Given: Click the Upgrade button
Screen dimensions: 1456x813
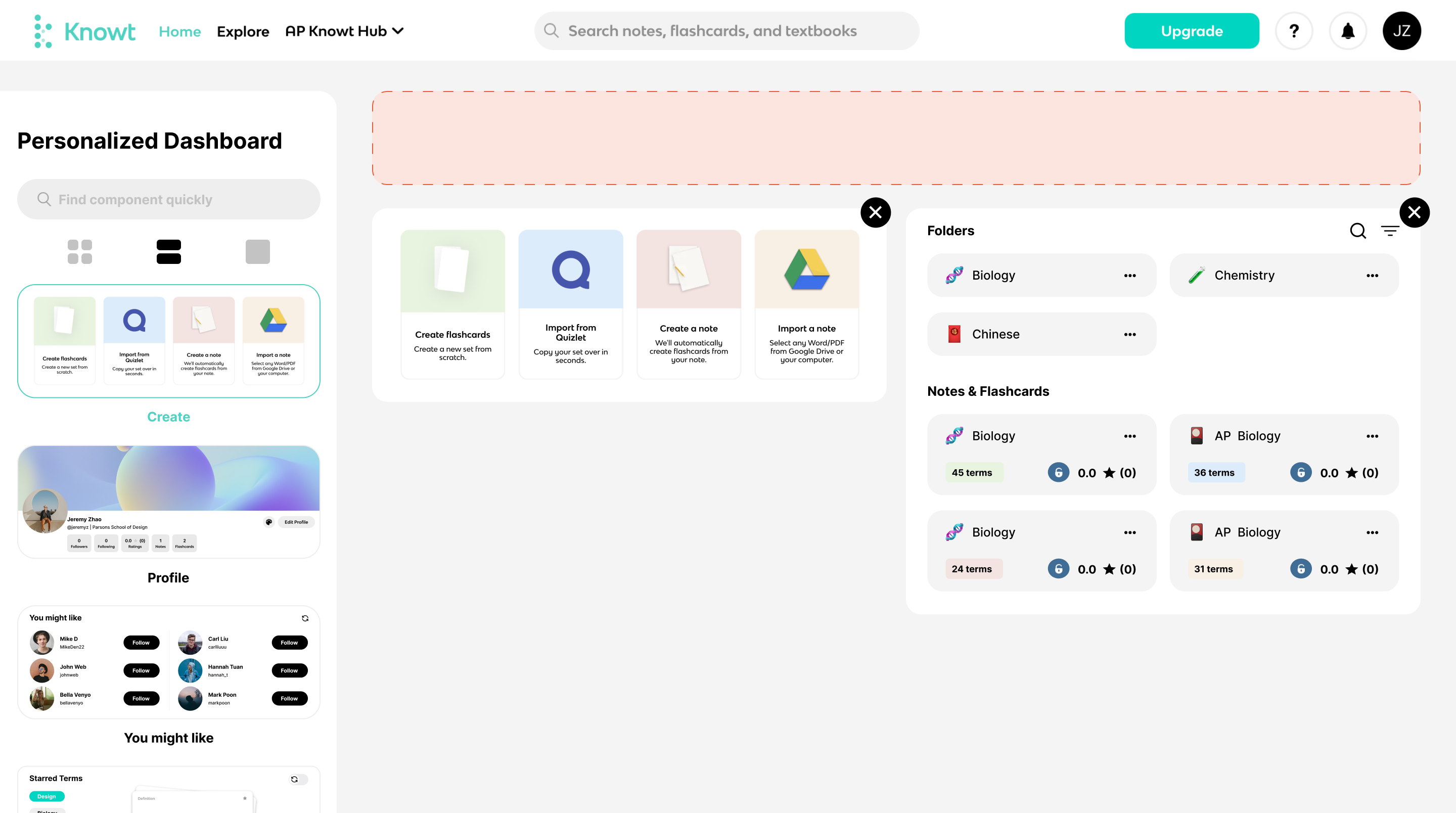Looking at the screenshot, I should [x=1192, y=31].
